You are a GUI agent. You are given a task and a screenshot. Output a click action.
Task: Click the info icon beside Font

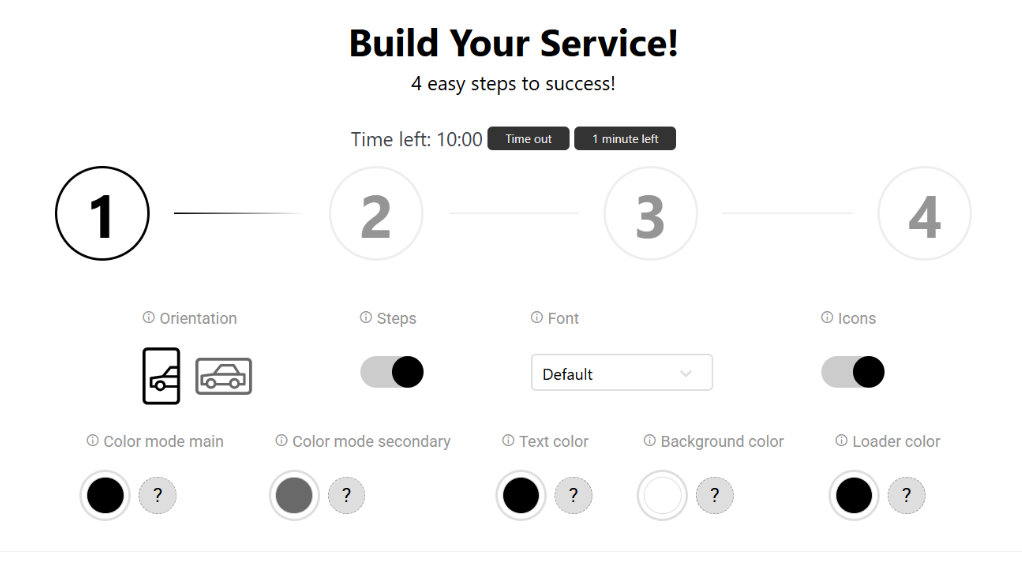tap(537, 318)
